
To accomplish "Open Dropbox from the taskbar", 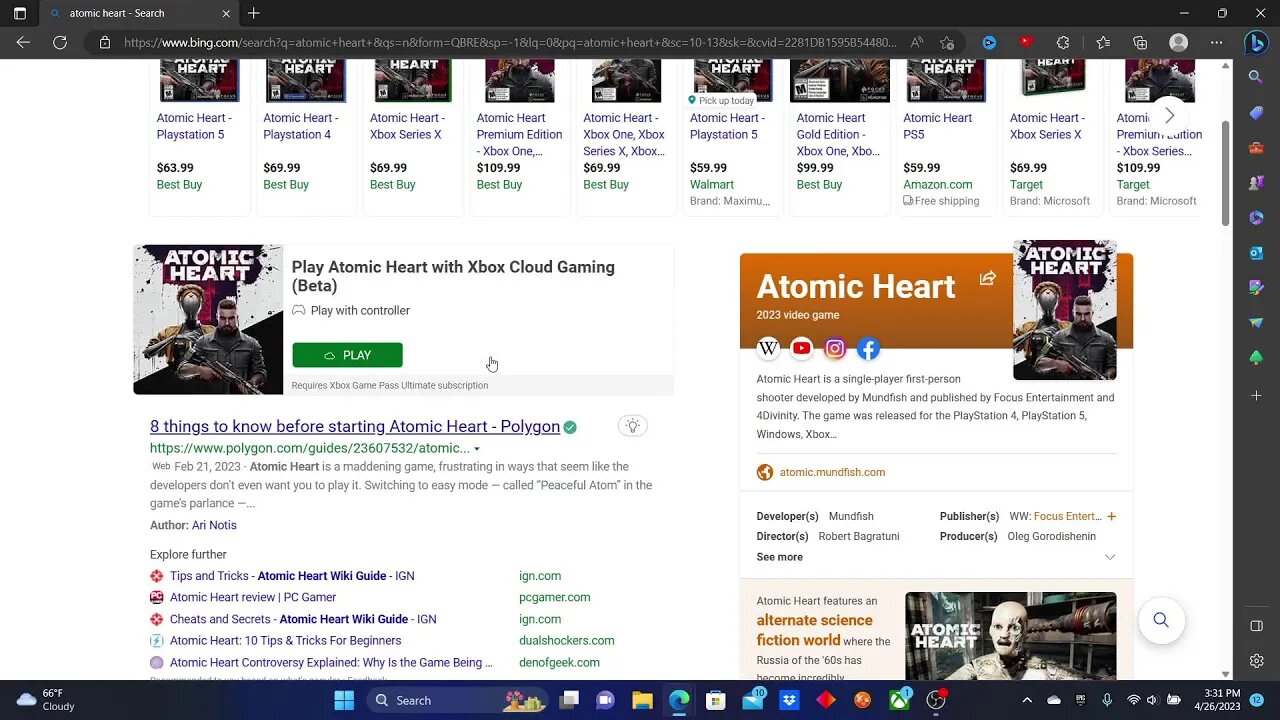I will pyautogui.click(x=789, y=700).
